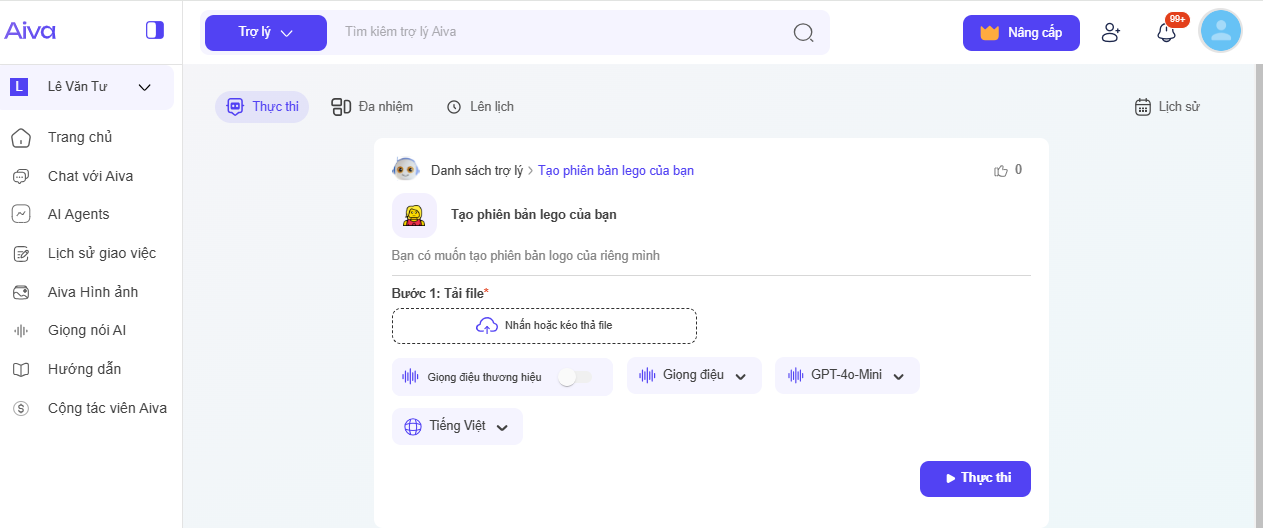Click the search magnifier icon

coord(803,32)
